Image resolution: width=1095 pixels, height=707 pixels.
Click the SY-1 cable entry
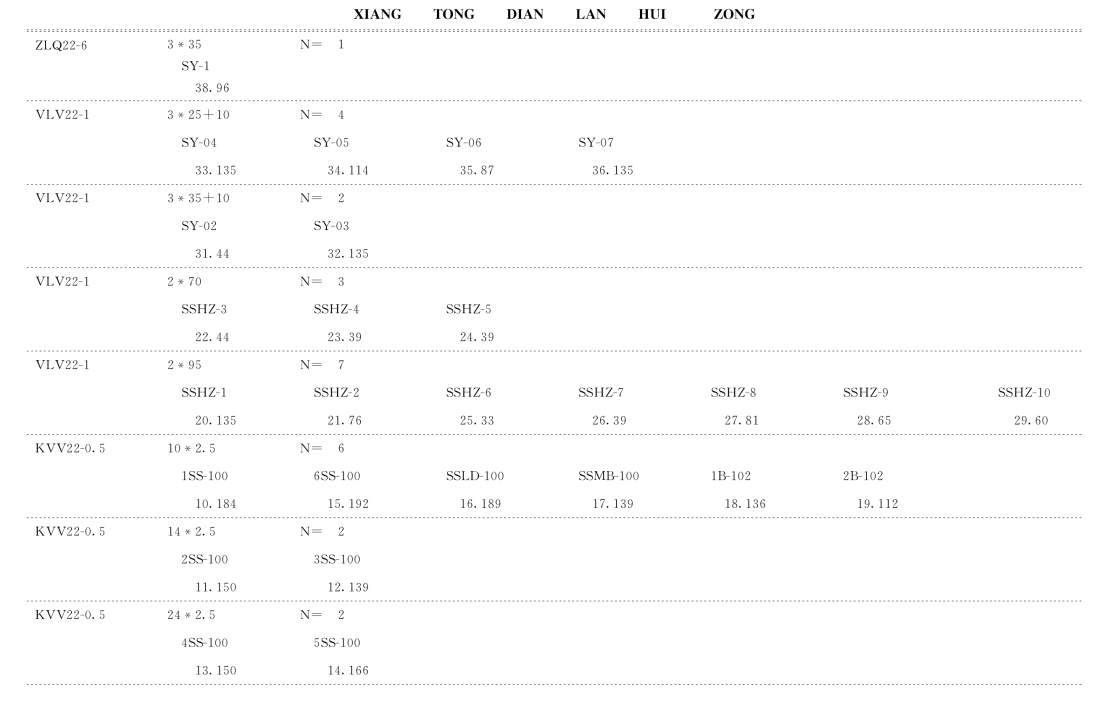pyautogui.click(x=195, y=66)
